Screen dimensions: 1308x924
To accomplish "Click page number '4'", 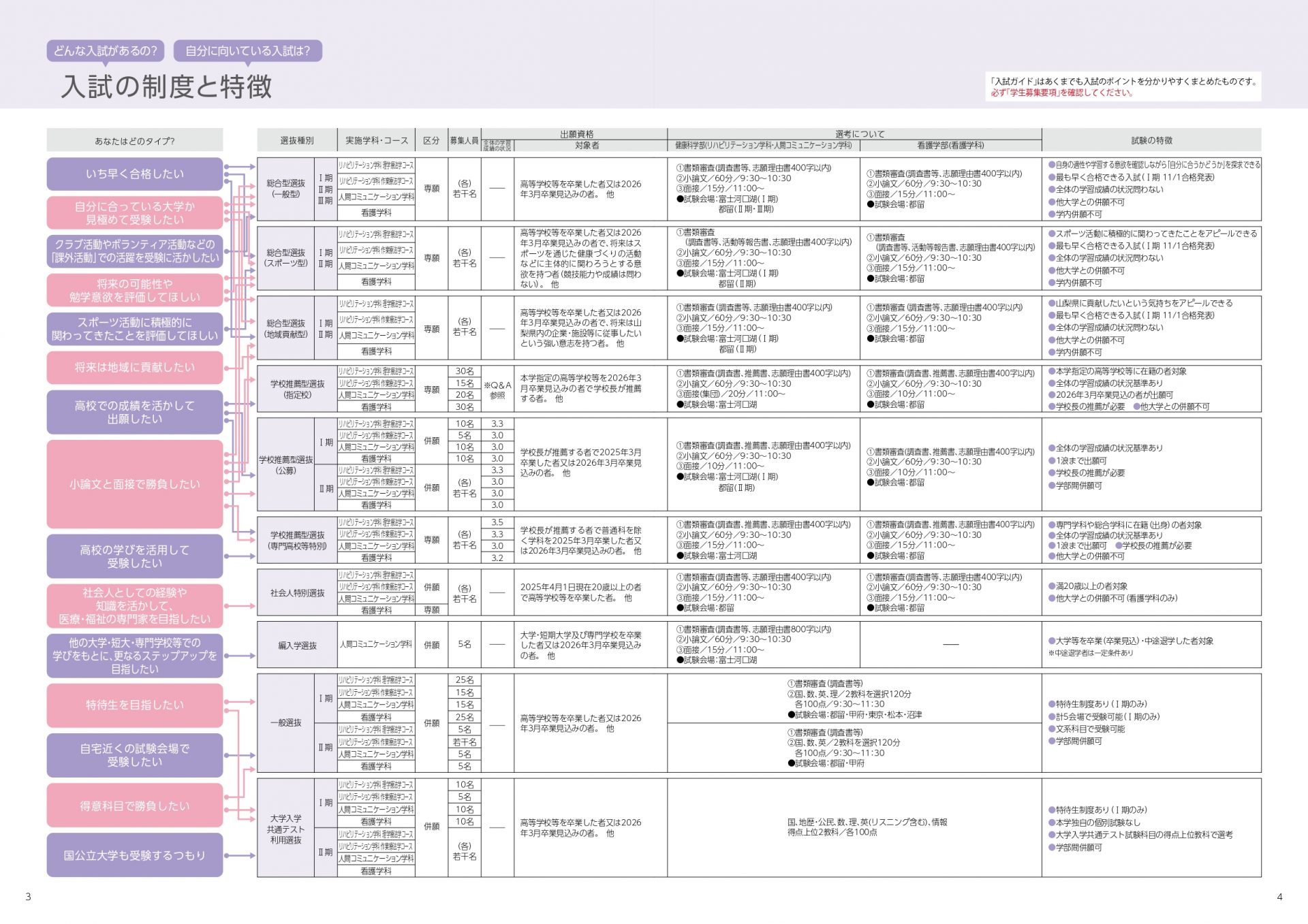I will click(1279, 896).
